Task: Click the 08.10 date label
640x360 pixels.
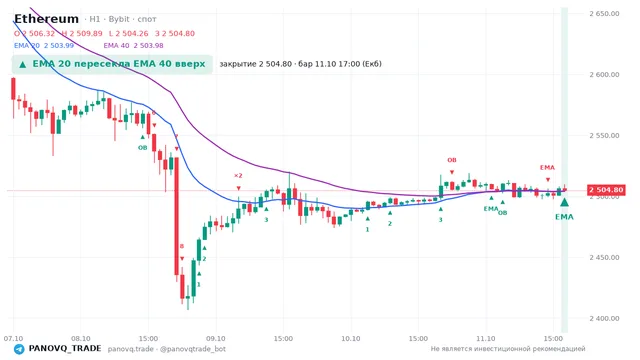Action: pyautogui.click(x=81, y=339)
